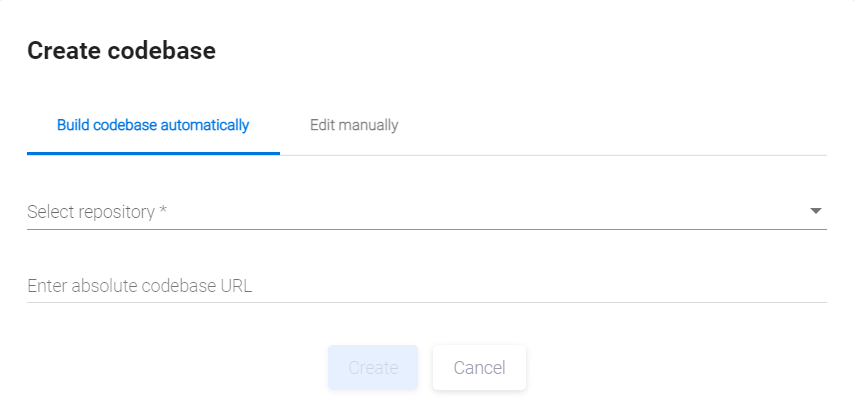Click the Select repository required label
The height and width of the screenshot is (406, 854).
tap(97, 212)
